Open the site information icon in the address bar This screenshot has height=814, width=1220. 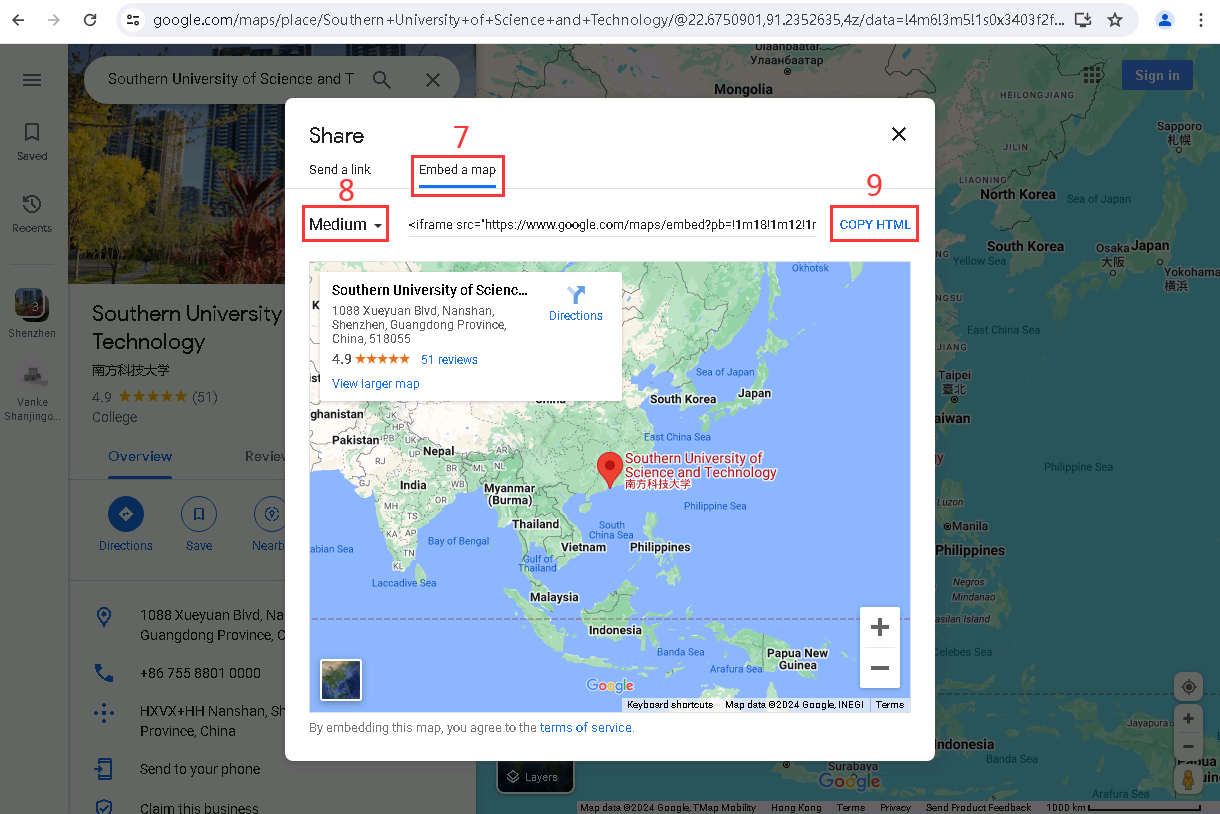click(x=133, y=20)
